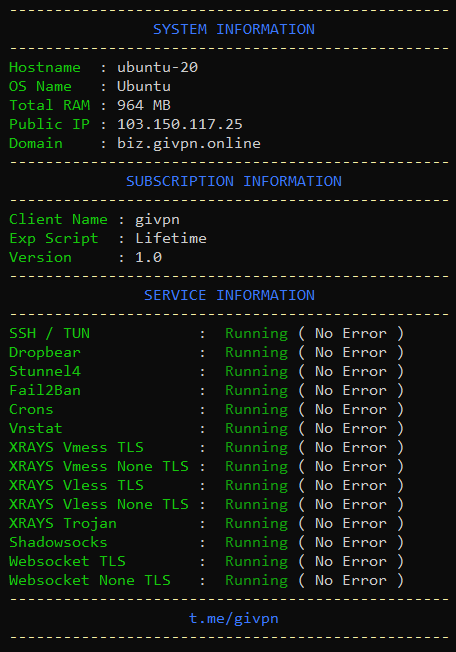The width and height of the screenshot is (456, 652).
Task: Click the Stunnel4 service label
Action: click(45, 371)
